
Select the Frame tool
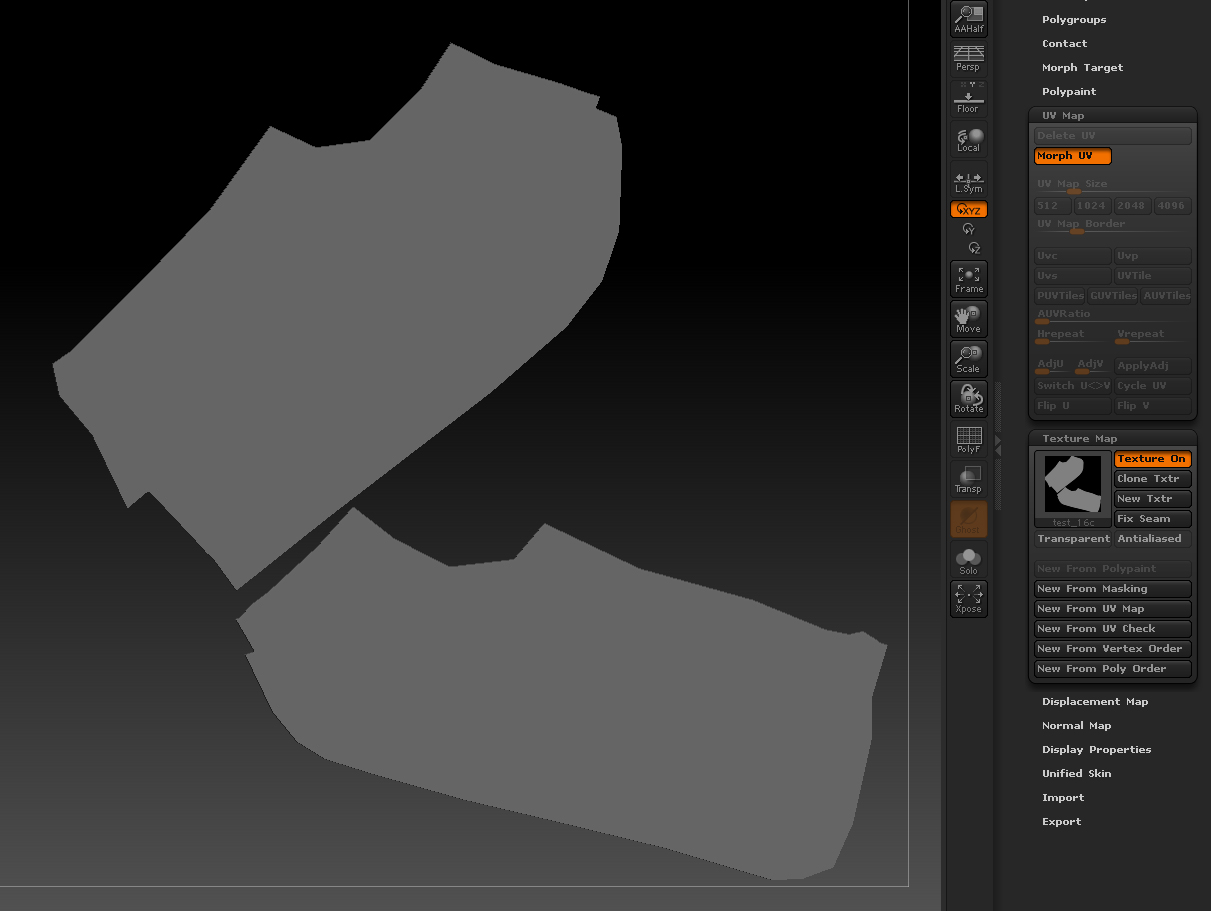point(967,278)
